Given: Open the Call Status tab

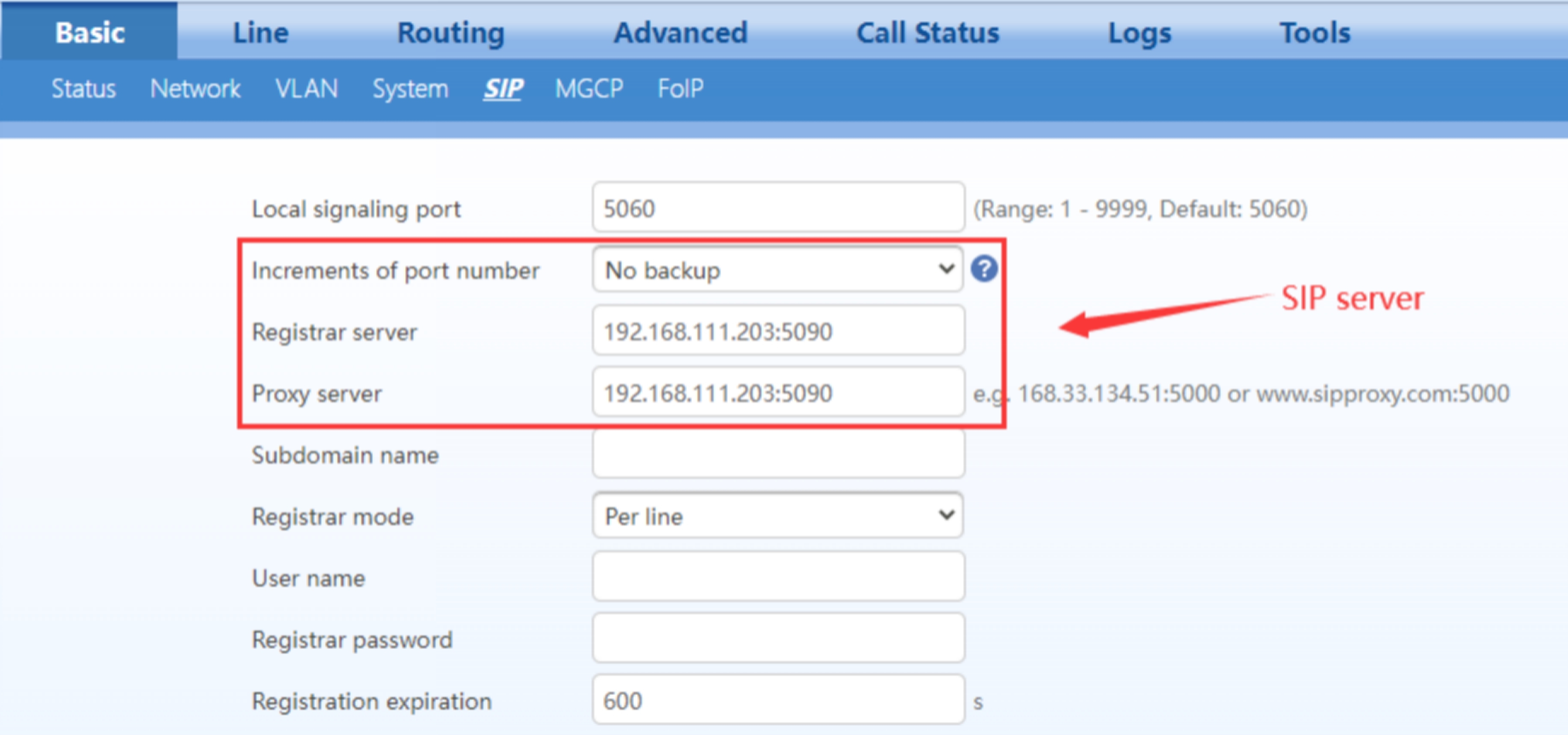Looking at the screenshot, I should click(x=927, y=32).
